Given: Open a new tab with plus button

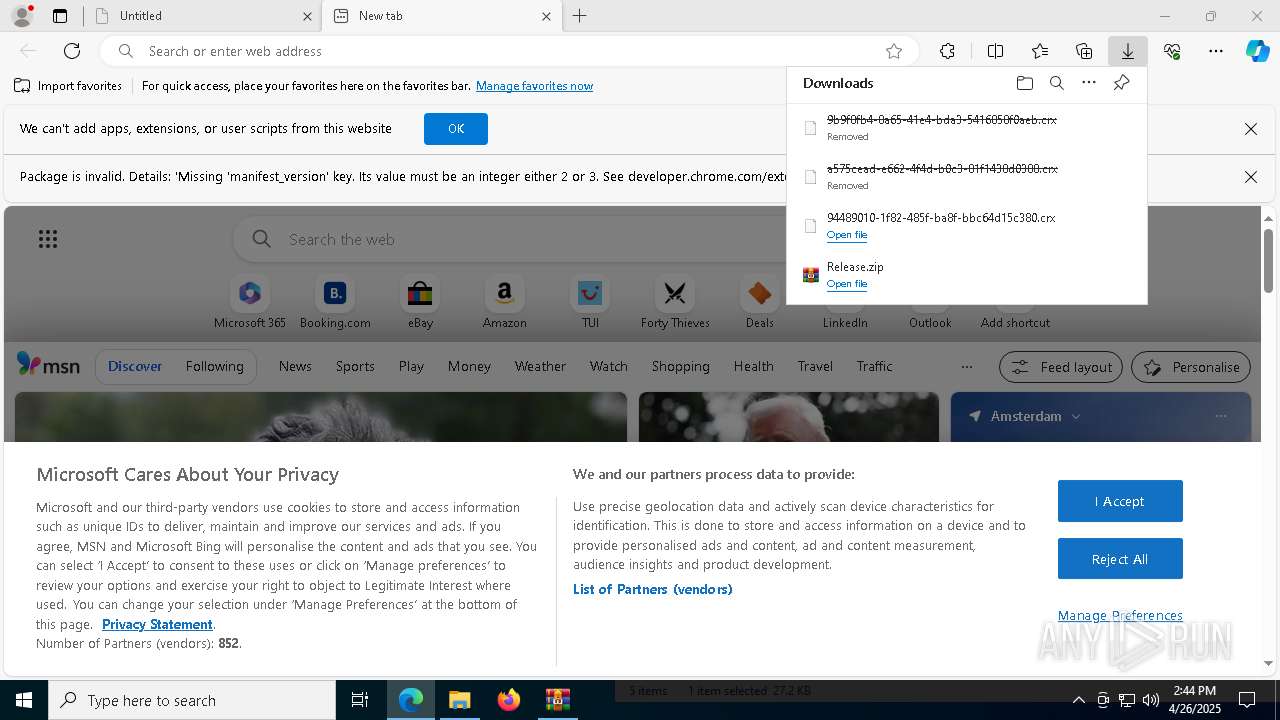Looking at the screenshot, I should (x=580, y=16).
